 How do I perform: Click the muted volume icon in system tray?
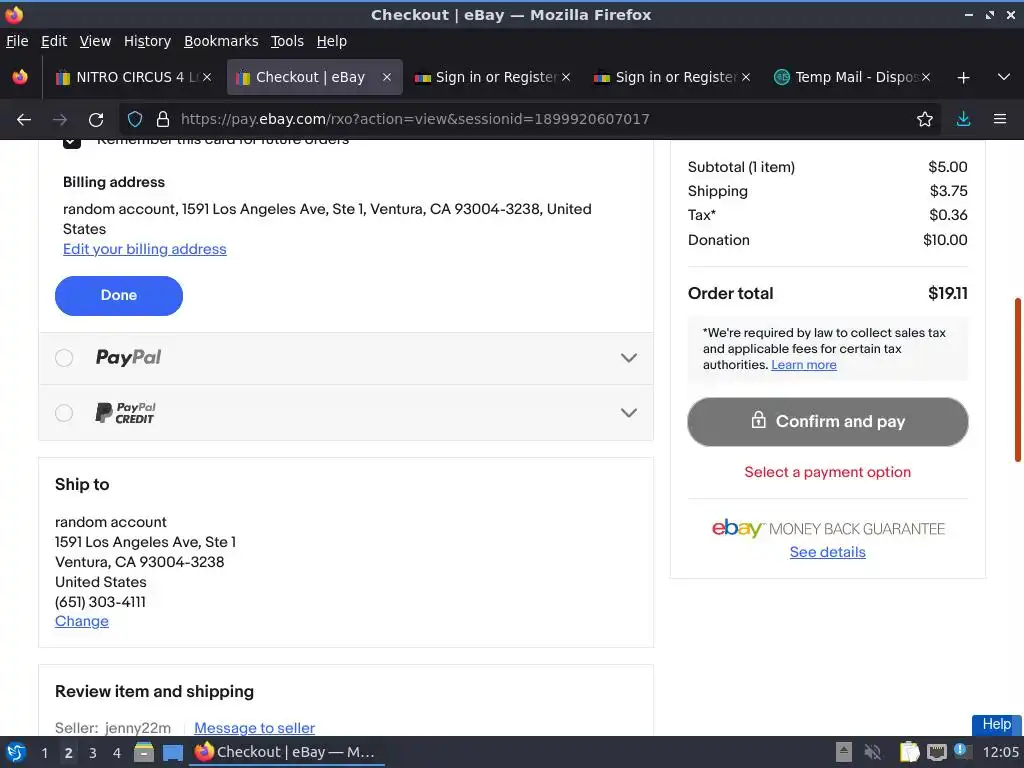[872, 752]
